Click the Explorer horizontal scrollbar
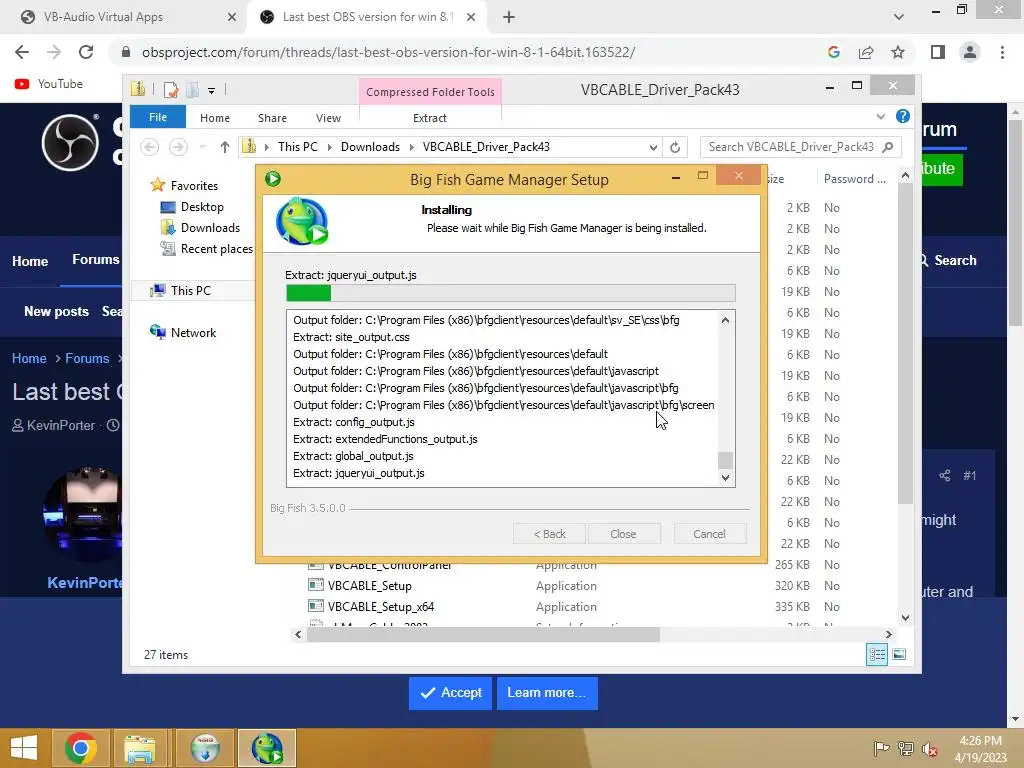Image resolution: width=1024 pixels, height=768 pixels. 483,634
